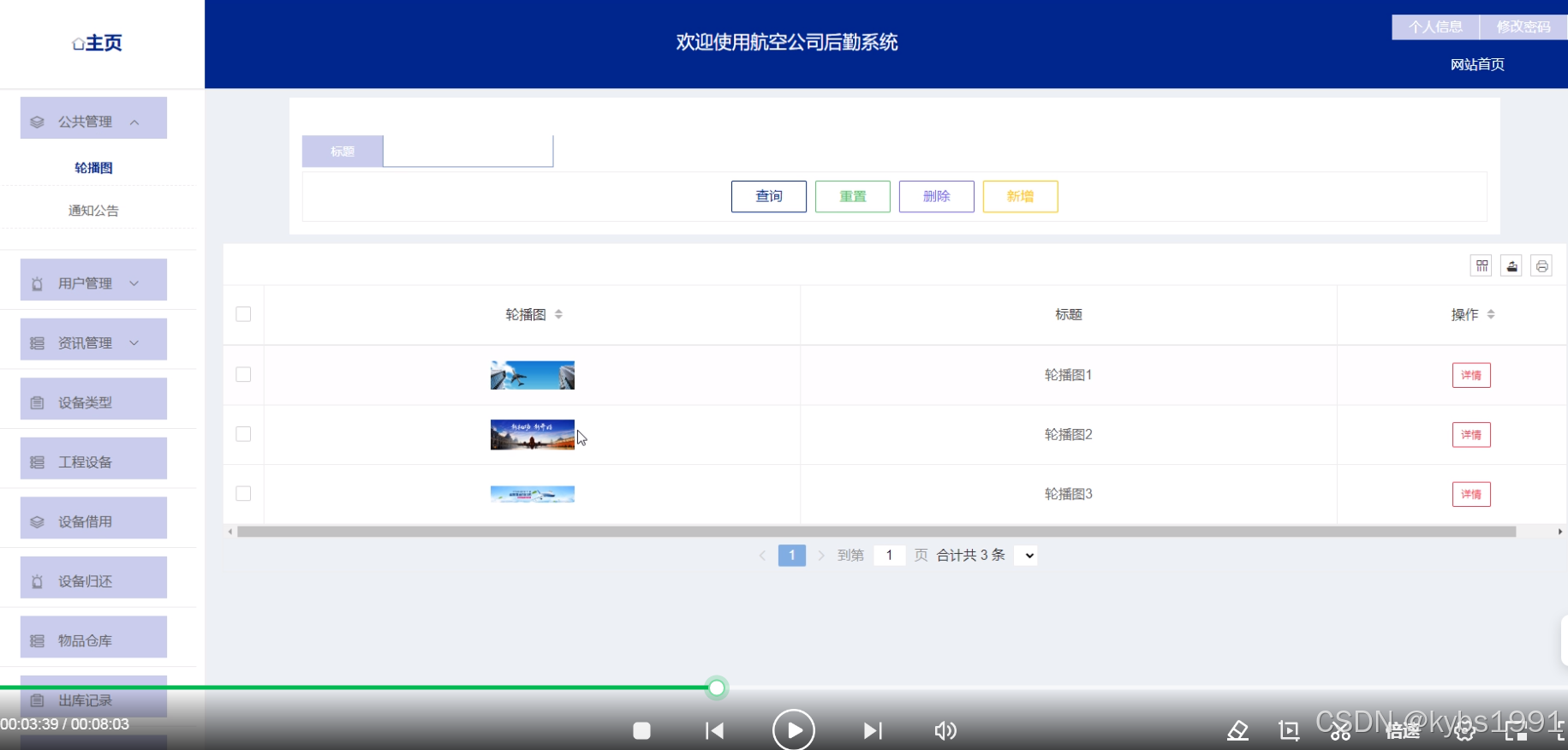
Task: Expand the 资讯管理 menu chevron
Action: click(134, 343)
